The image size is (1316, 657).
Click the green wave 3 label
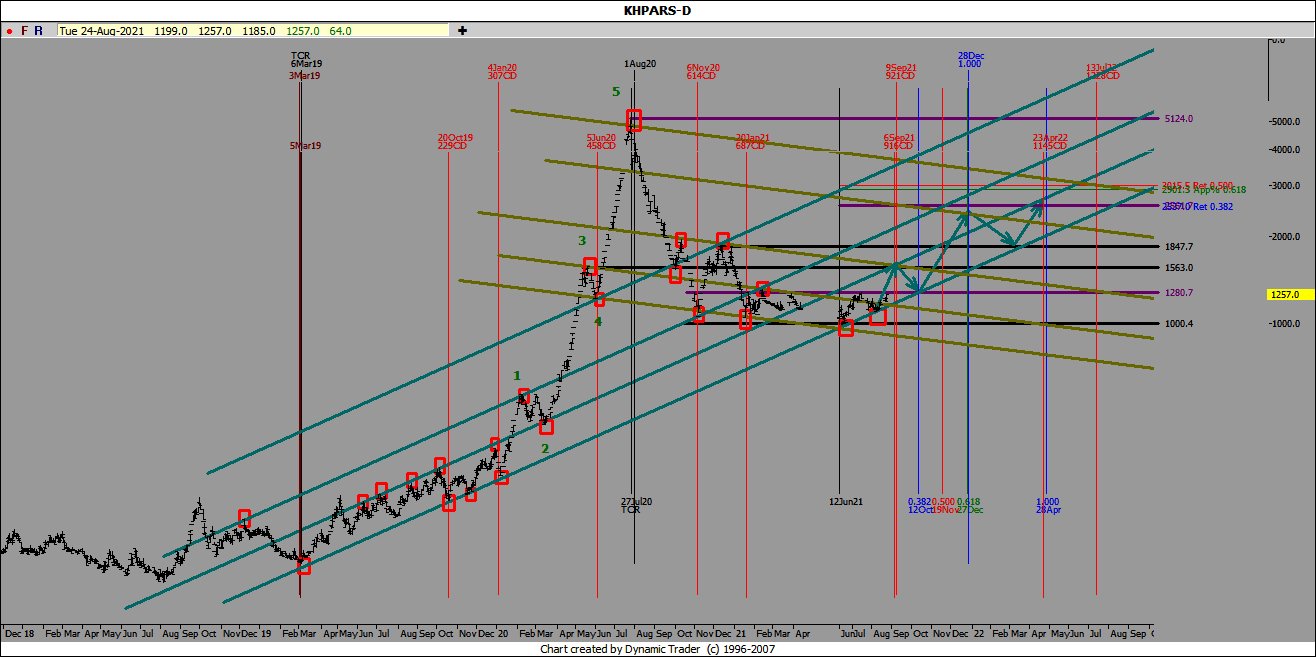581,241
